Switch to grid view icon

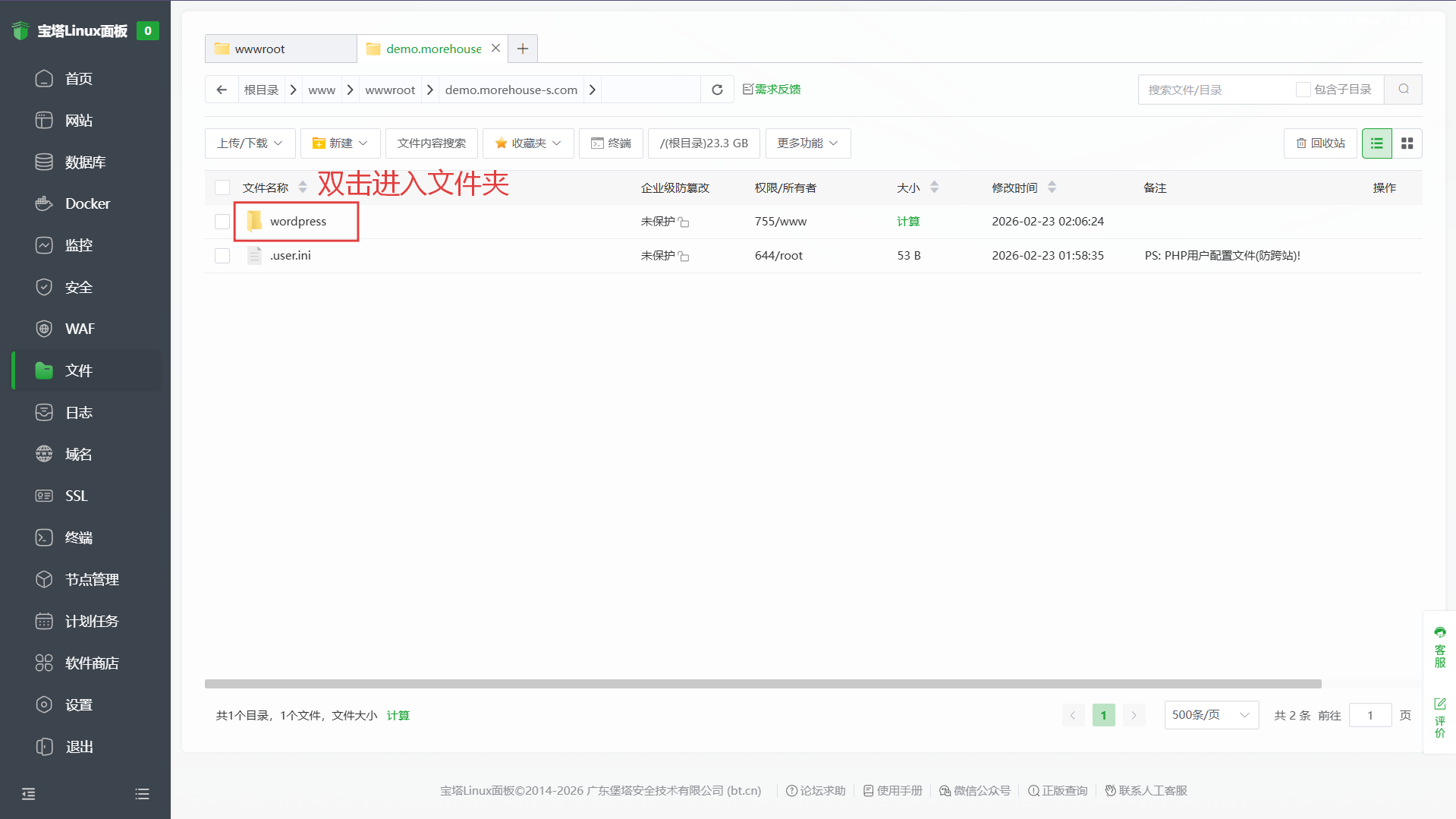tap(1407, 143)
